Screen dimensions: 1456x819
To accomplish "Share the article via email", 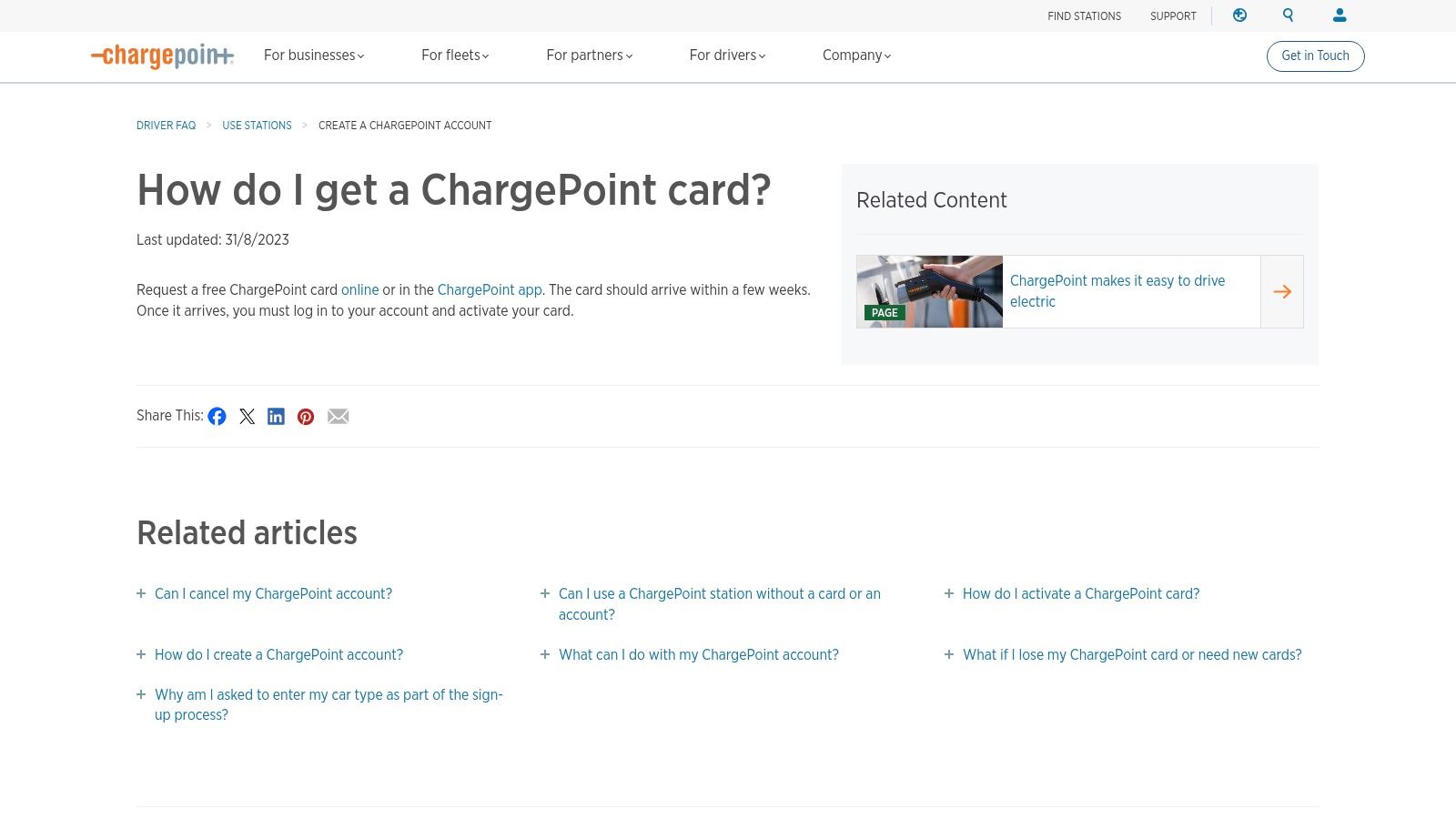I will pos(338,416).
